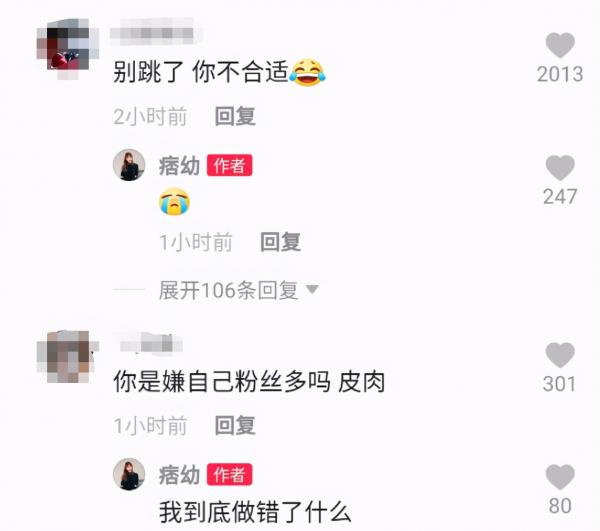This screenshot has height=531, width=600.
Task: Reply to the 你是嫌自己粉丝多吗 comment
Action: 235,425
